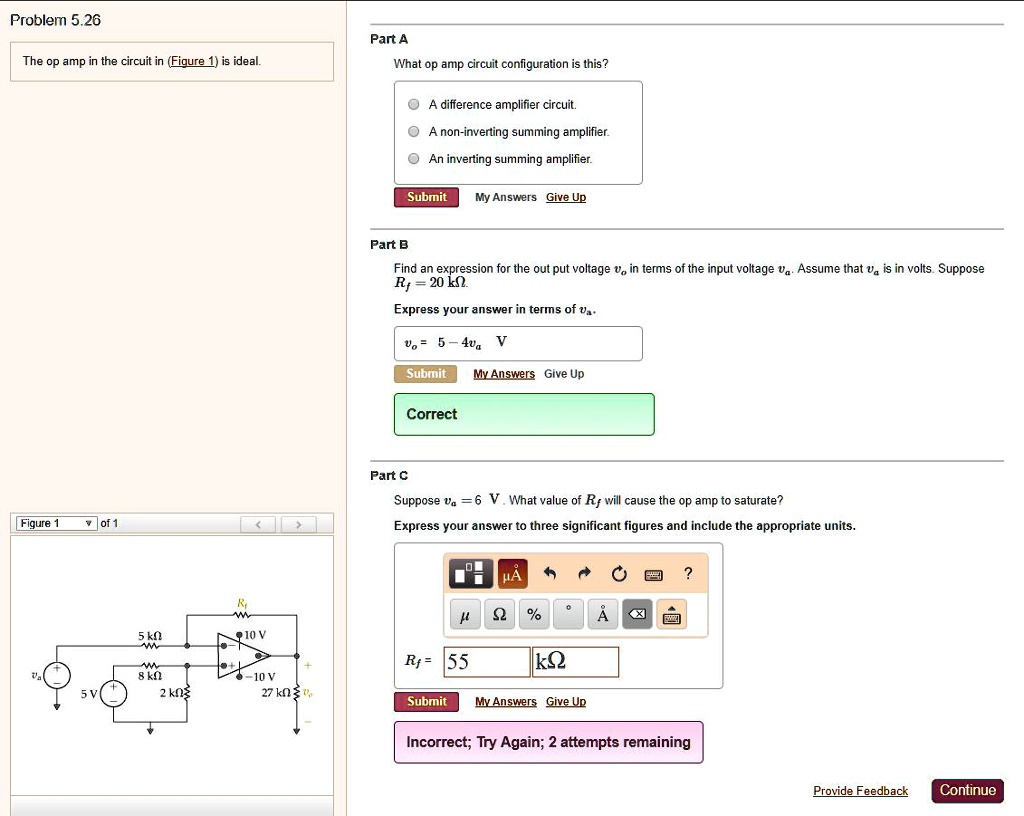Click the help question mark icon
The height and width of the screenshot is (816, 1024).
688,573
